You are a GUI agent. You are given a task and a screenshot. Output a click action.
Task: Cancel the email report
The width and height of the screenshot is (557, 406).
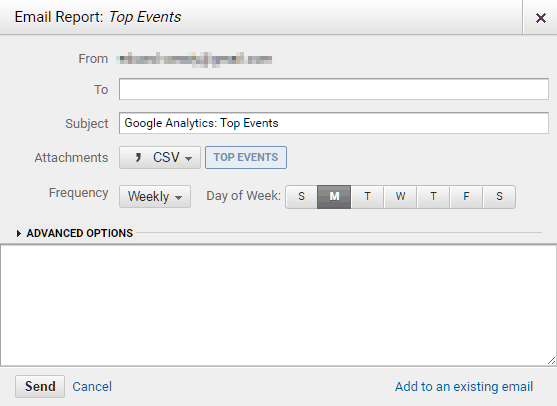[92, 386]
